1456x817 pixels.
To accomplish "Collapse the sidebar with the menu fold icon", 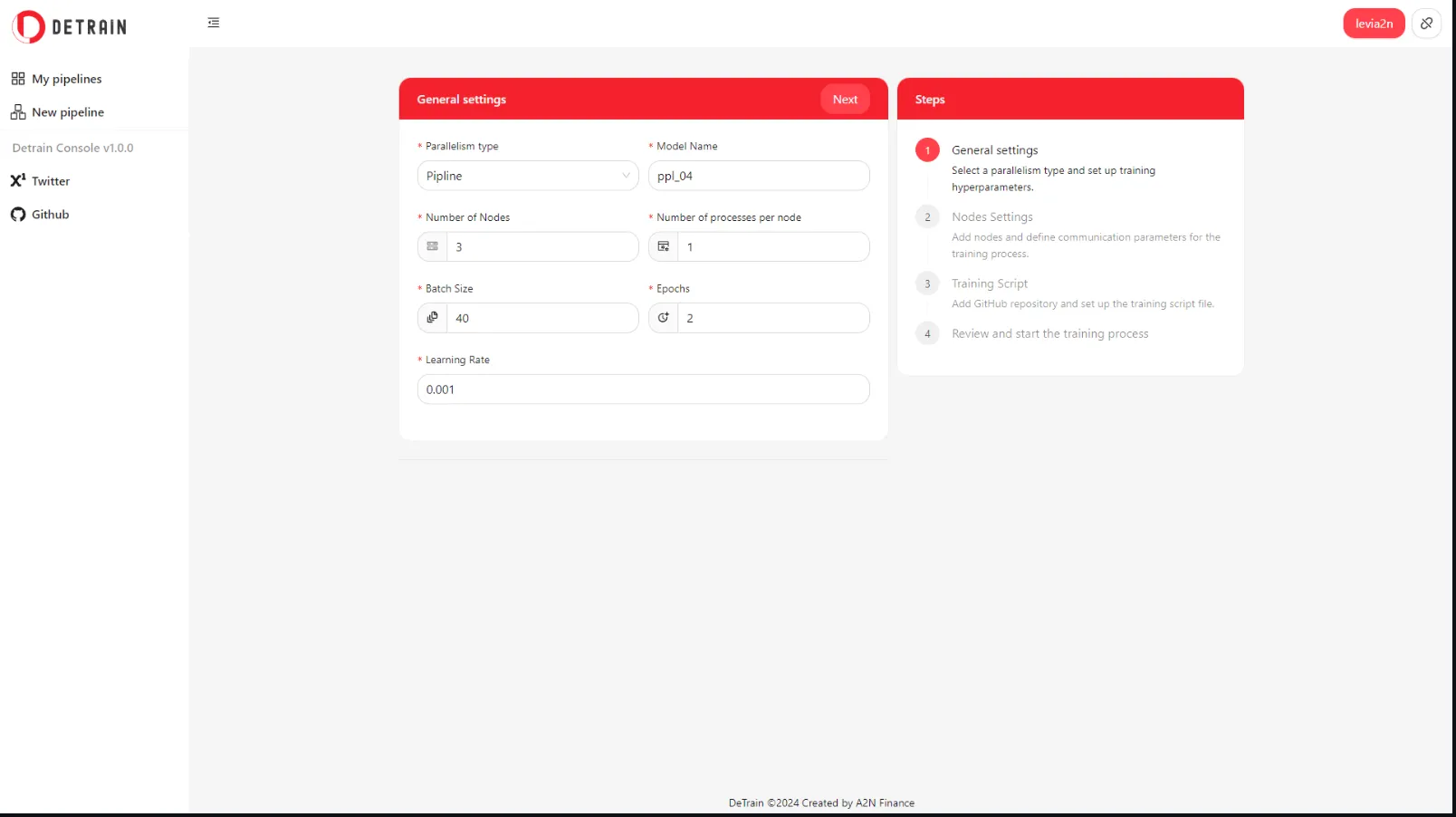I will 214,23.
